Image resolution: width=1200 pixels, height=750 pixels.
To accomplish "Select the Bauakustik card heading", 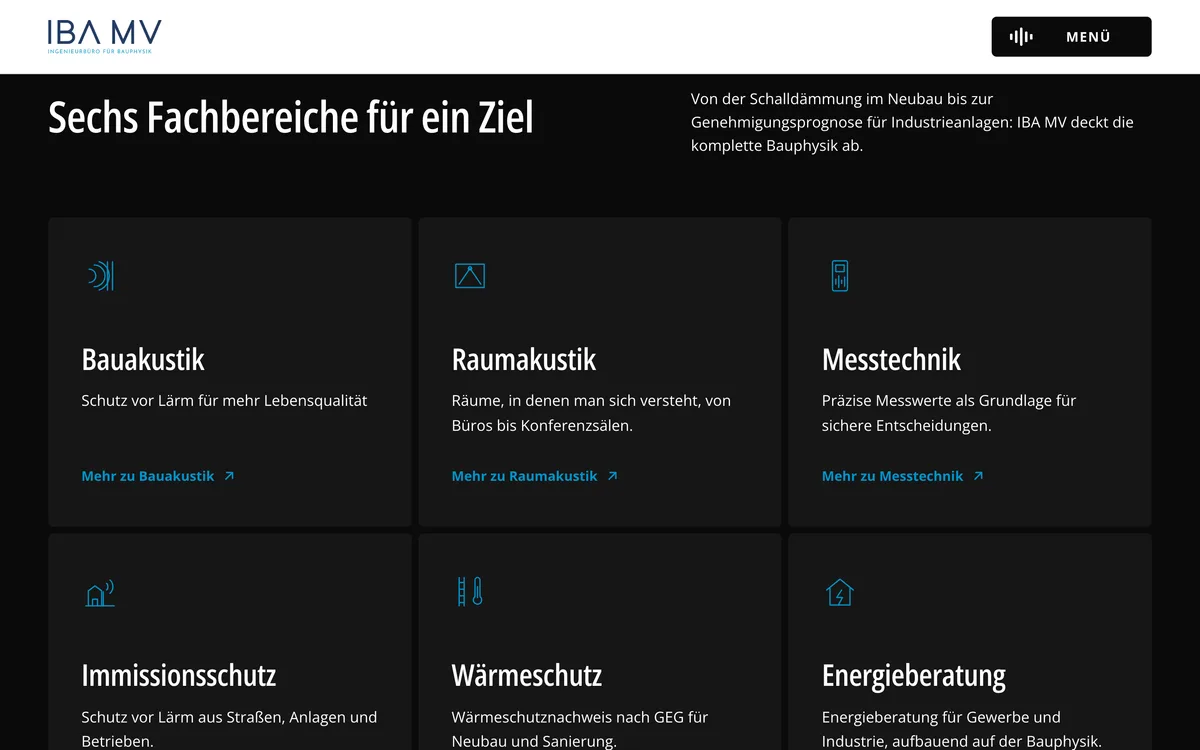I will (x=143, y=359).
